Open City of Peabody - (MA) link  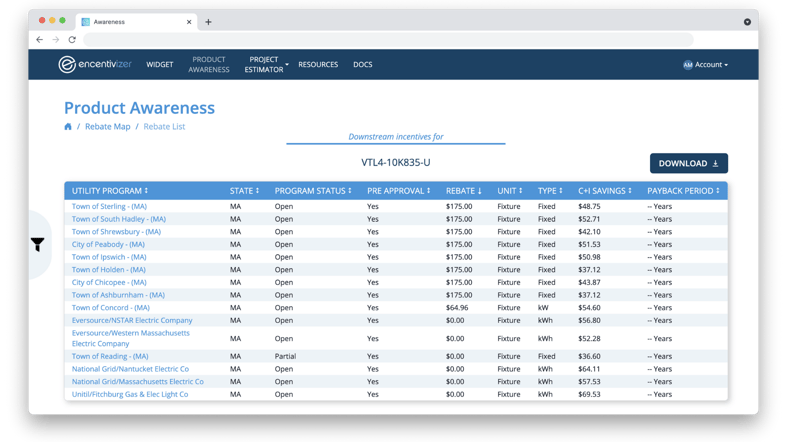point(108,244)
